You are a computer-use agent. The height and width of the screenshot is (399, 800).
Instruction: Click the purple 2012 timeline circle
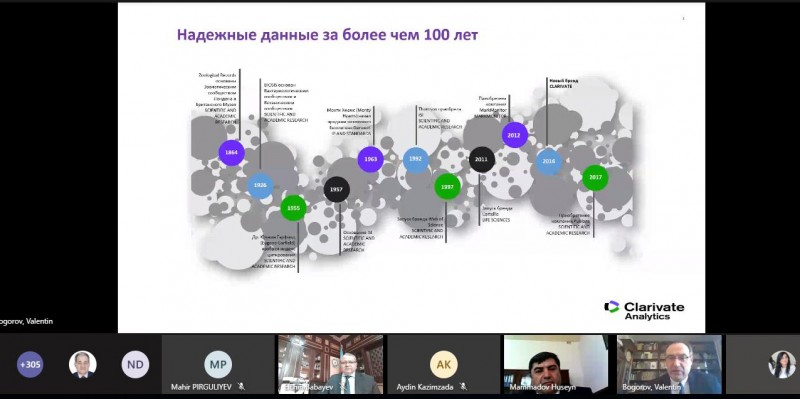(514, 135)
